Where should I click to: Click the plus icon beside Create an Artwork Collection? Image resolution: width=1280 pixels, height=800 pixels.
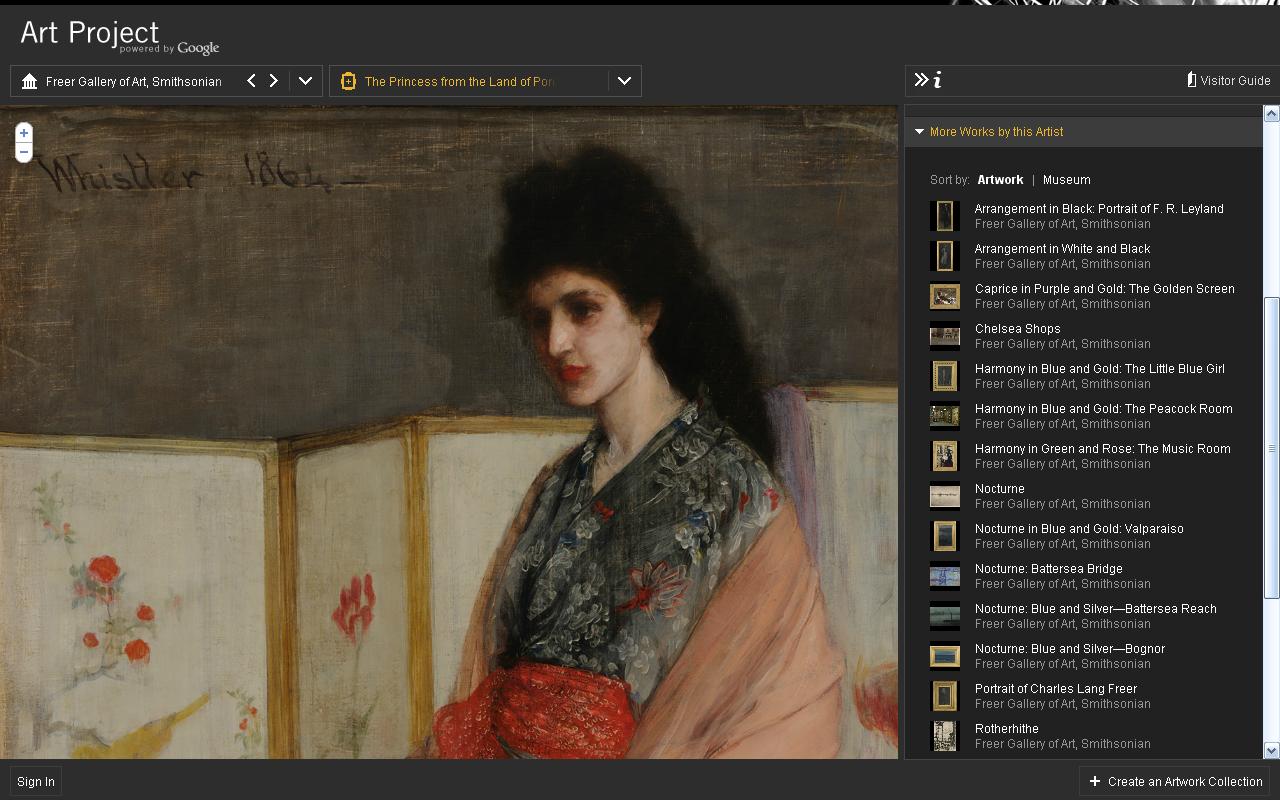[1095, 781]
